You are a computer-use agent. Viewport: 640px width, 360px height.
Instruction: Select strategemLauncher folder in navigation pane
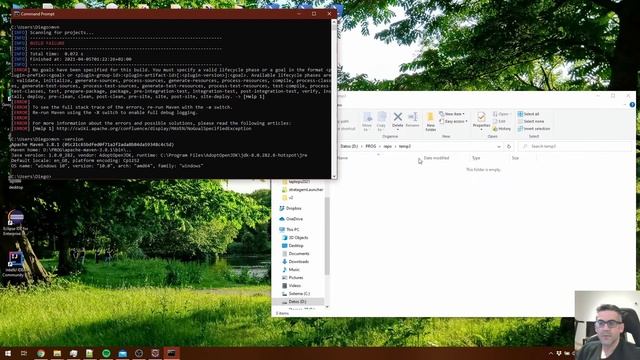click(302, 190)
